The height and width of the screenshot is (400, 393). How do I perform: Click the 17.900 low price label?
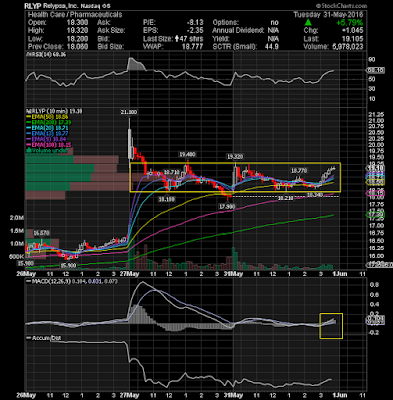(x=227, y=207)
